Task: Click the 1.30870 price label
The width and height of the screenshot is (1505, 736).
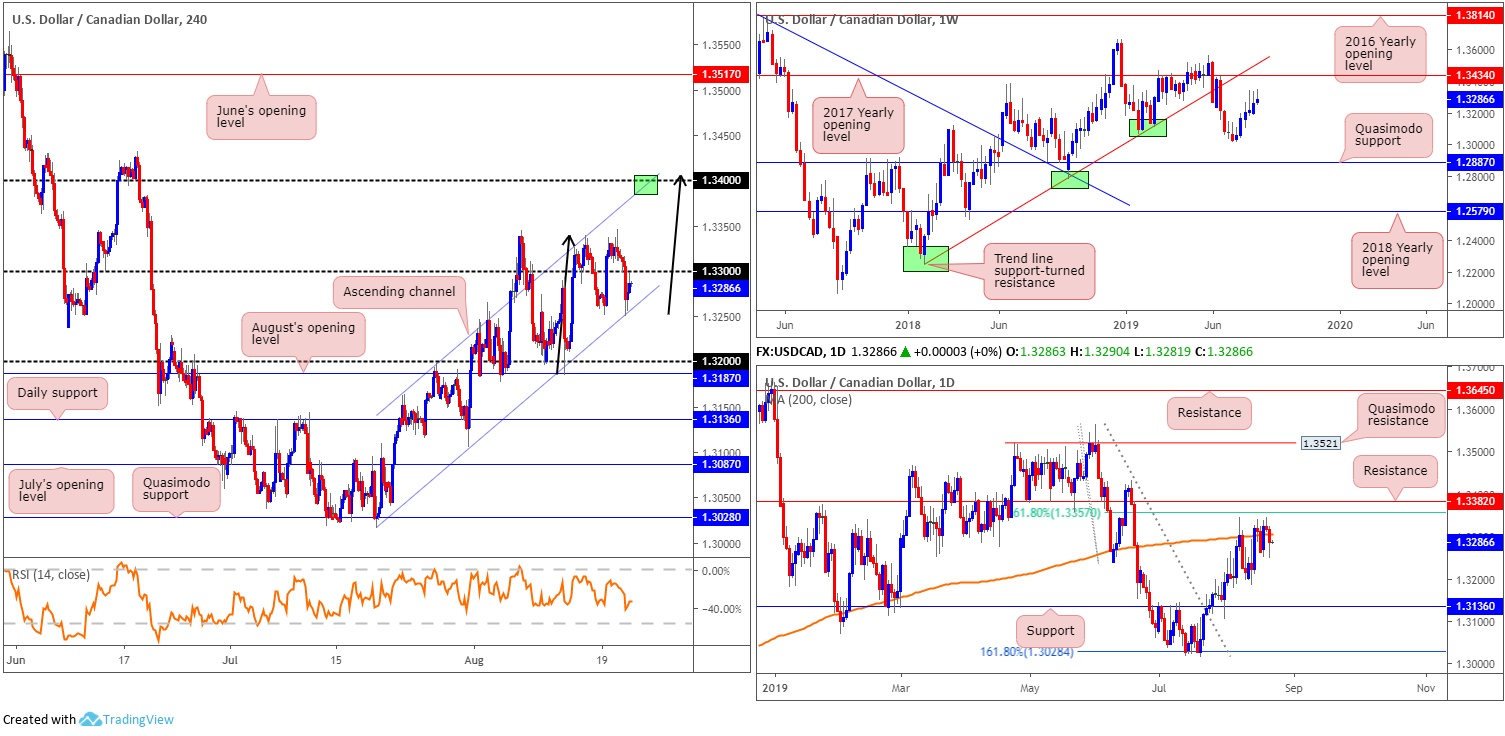Action: point(723,464)
